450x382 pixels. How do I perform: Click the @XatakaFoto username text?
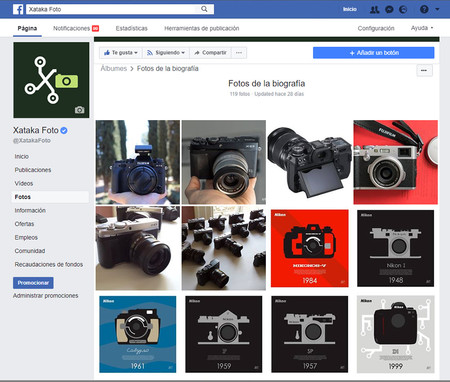(x=32, y=140)
